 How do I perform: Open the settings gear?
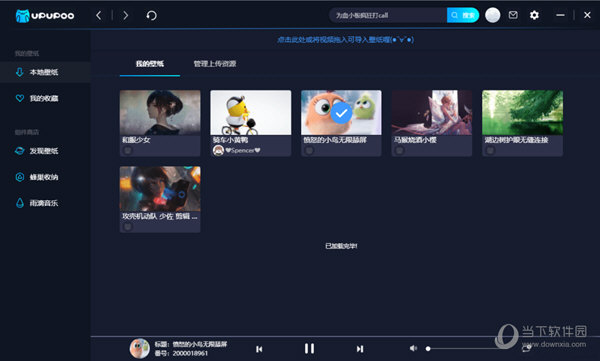[x=534, y=15]
